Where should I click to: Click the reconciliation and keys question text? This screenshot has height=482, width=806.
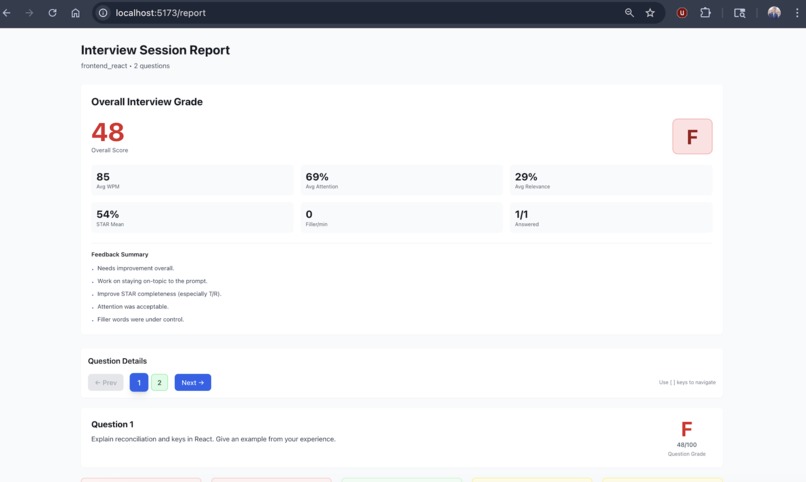point(213,439)
